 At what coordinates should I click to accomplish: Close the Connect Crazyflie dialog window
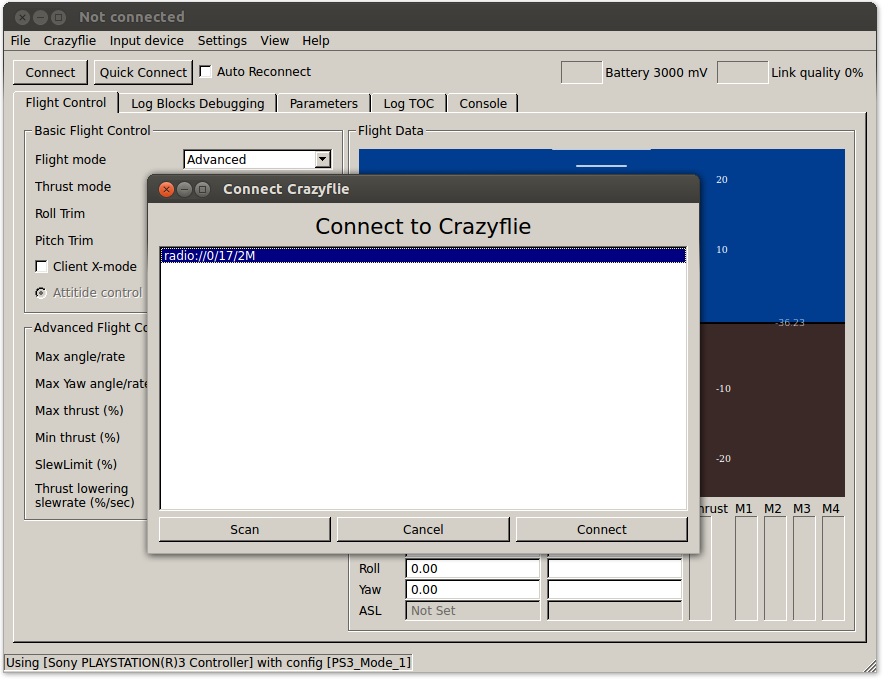[x=166, y=189]
